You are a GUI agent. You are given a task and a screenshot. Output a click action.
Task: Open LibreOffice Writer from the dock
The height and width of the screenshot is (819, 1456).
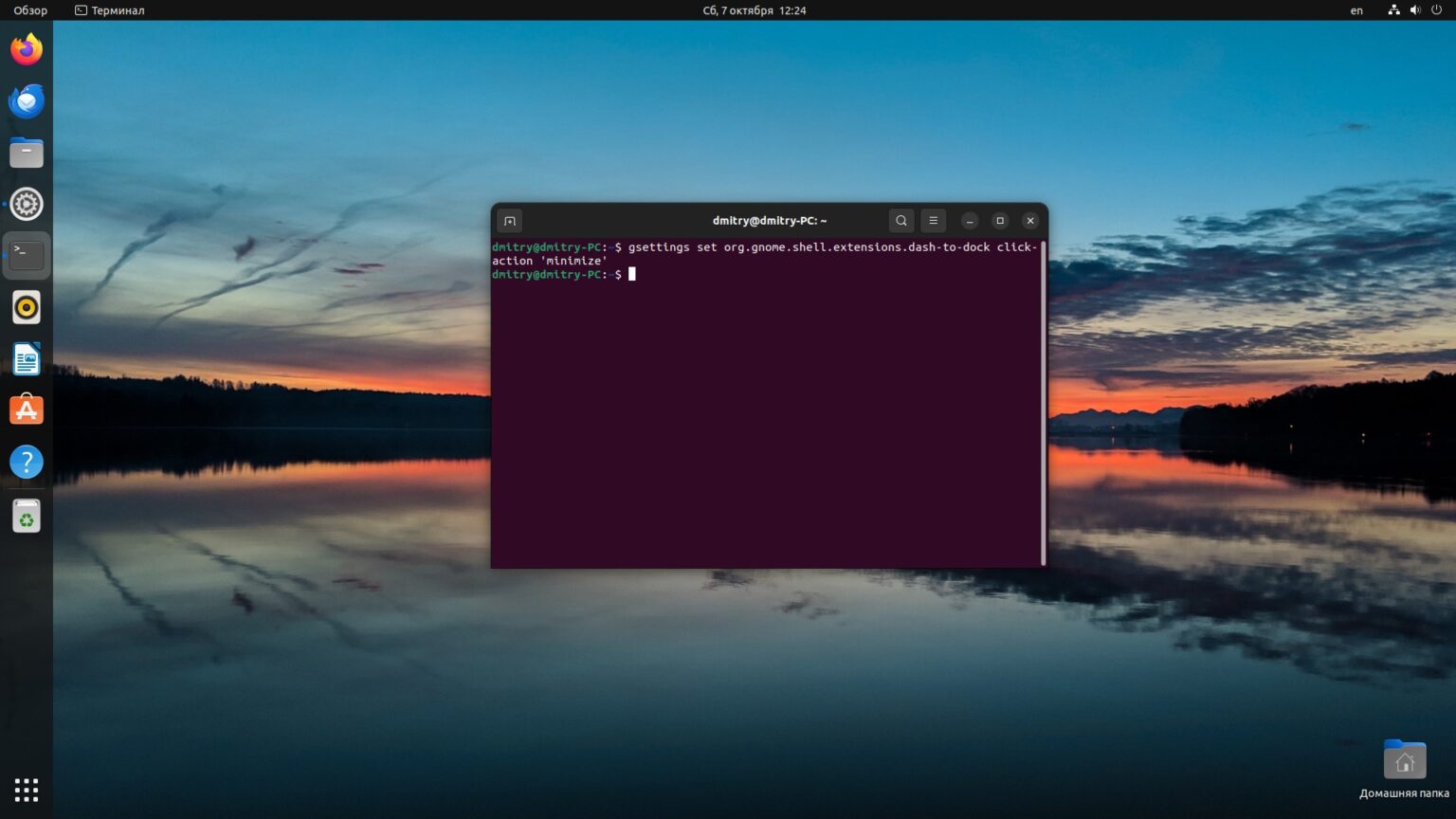tap(26, 358)
